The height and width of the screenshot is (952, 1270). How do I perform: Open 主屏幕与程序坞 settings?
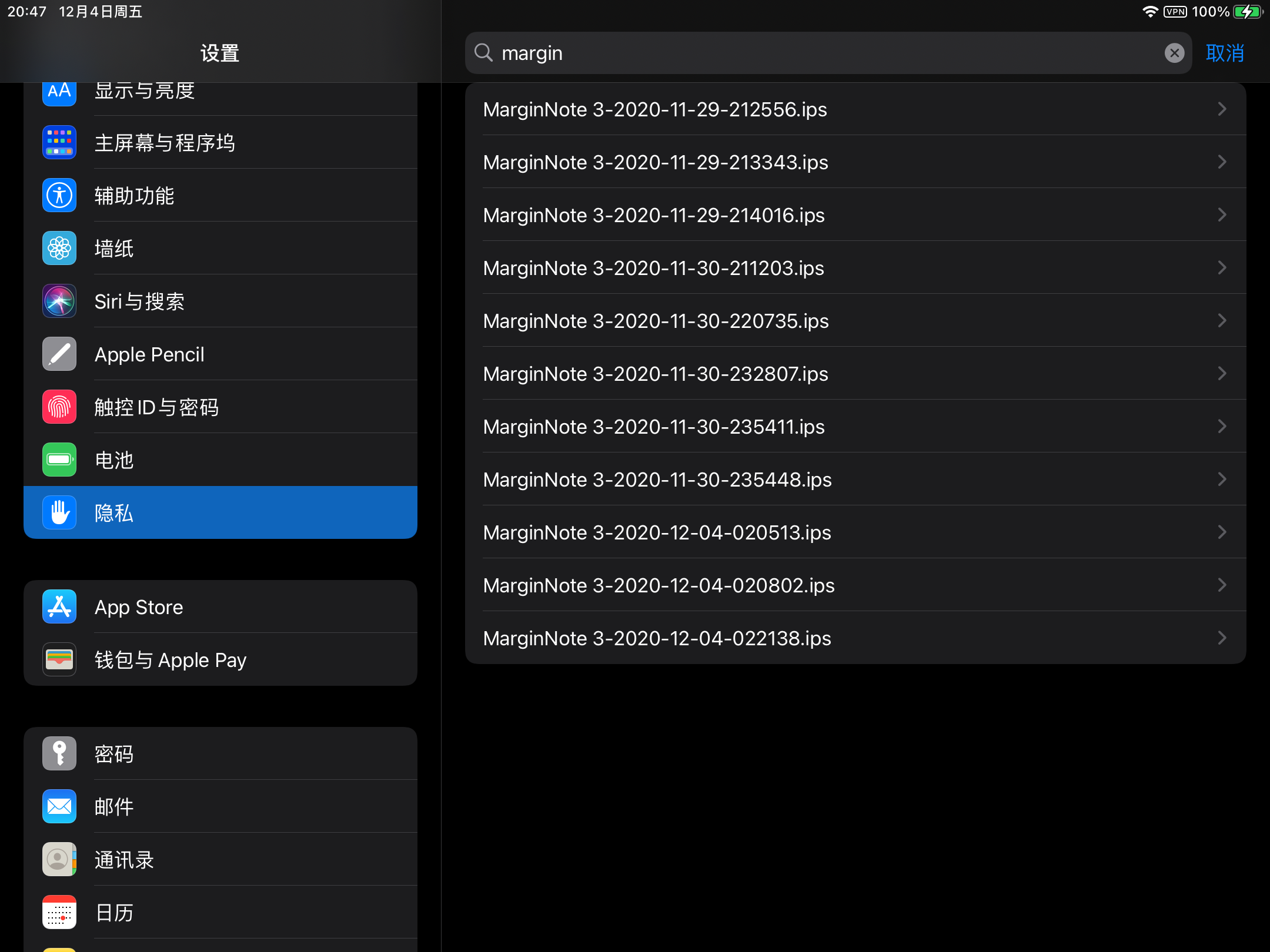pyautogui.click(x=220, y=142)
